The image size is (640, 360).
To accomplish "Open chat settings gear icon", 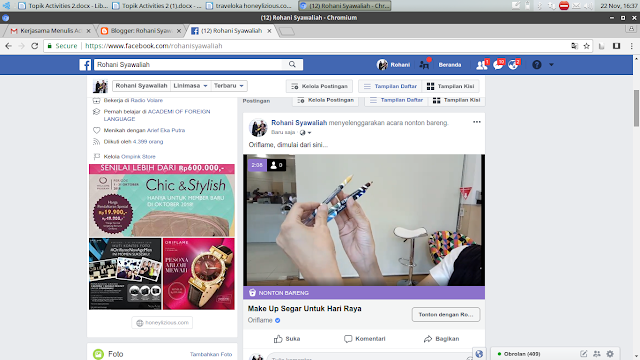I will (610, 354).
